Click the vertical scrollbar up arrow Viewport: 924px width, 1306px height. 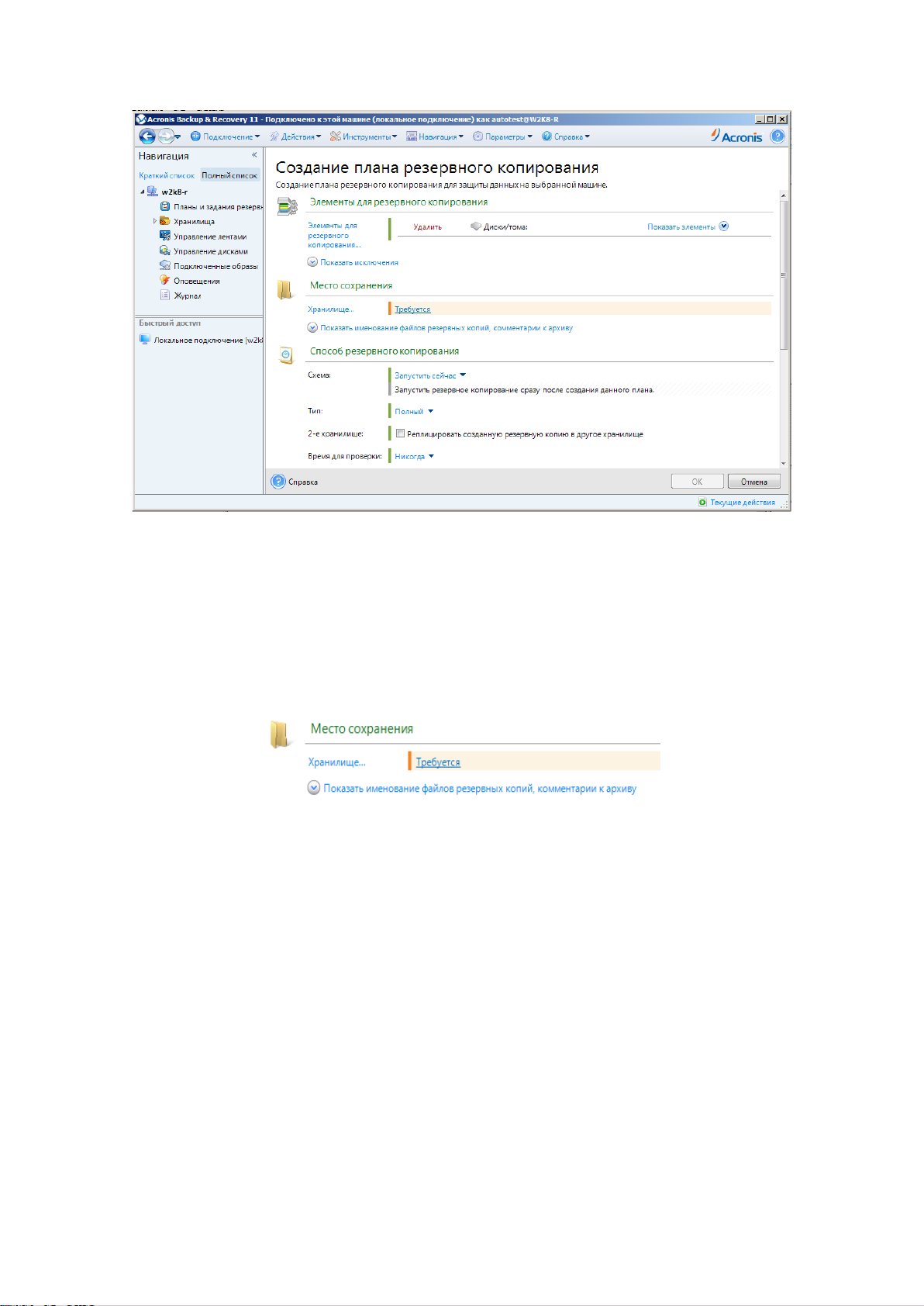tap(784, 195)
